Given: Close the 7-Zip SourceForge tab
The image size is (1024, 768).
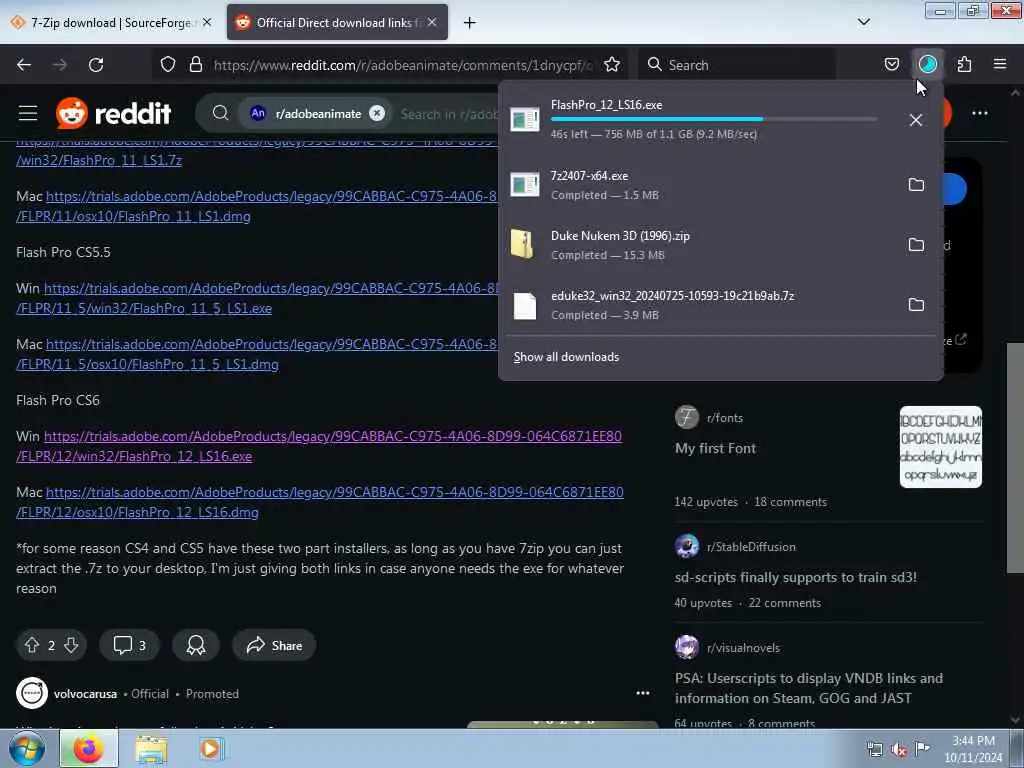Looking at the screenshot, I should [x=207, y=22].
